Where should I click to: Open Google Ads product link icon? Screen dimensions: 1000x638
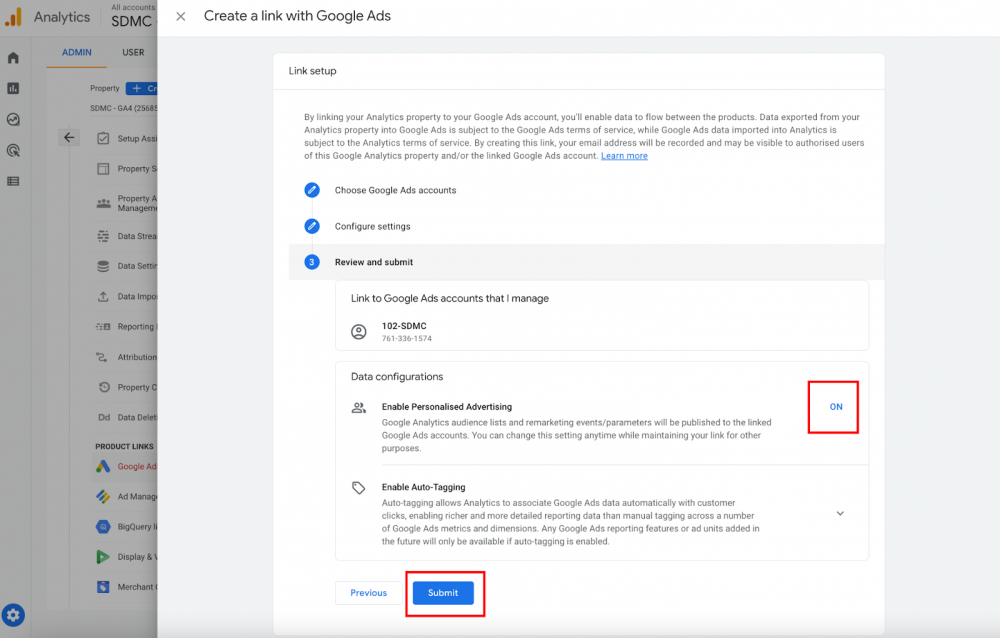pos(103,466)
